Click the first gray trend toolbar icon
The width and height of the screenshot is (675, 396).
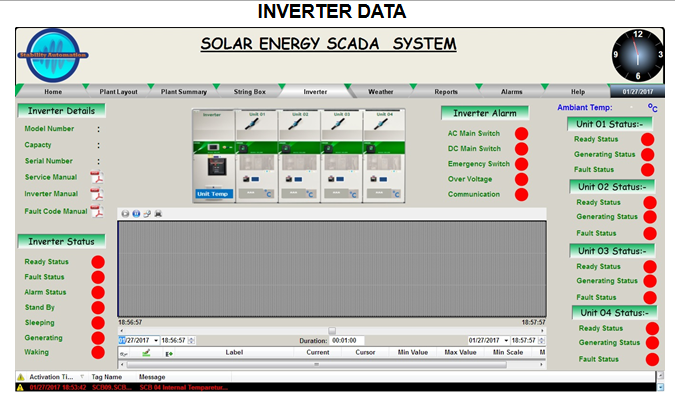click(x=125, y=213)
